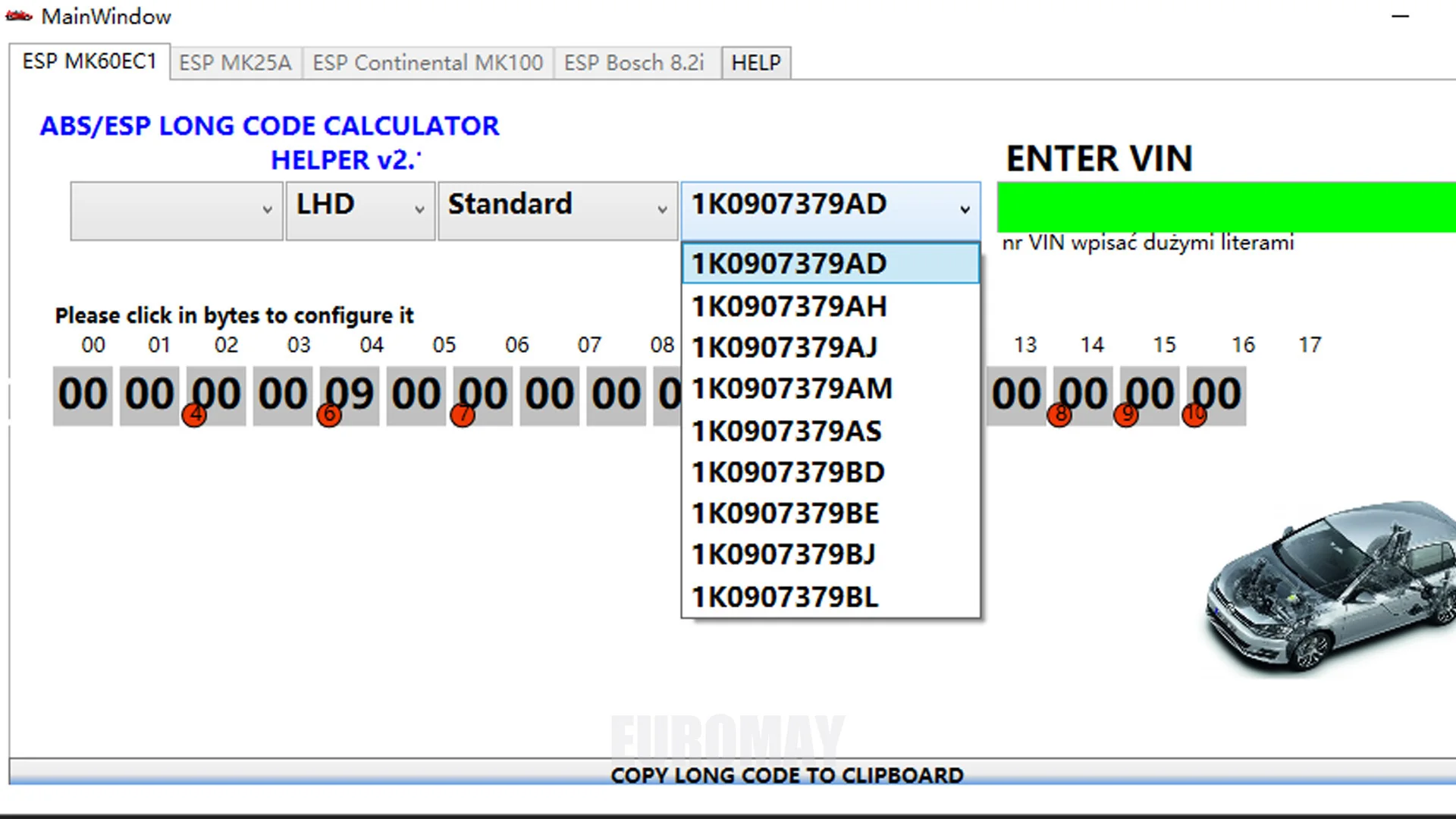Click the byte 03 cell

(x=283, y=396)
